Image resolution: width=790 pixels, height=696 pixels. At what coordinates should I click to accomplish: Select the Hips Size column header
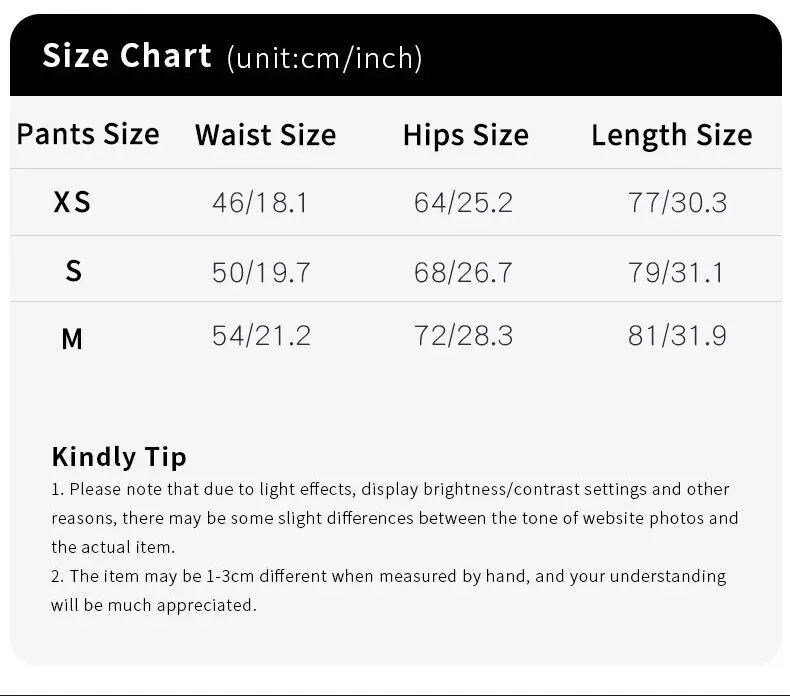pos(465,135)
